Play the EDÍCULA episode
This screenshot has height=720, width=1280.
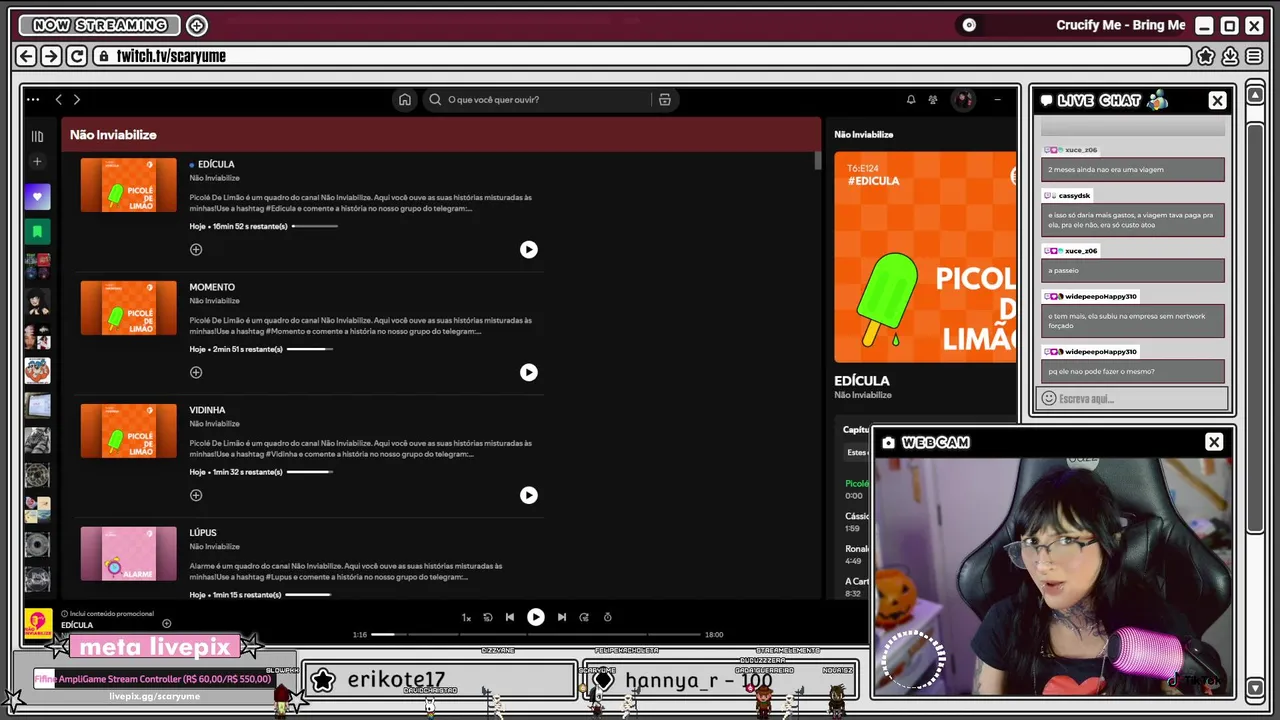click(x=528, y=250)
